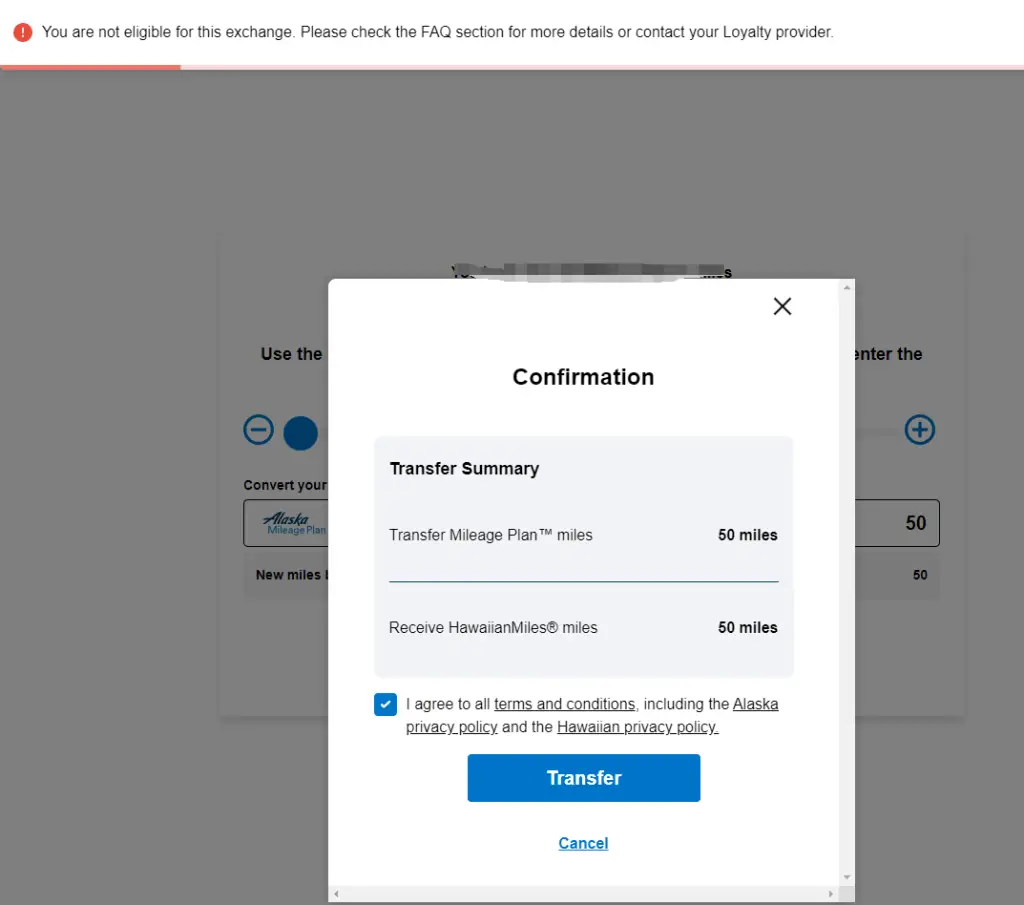
Task: Open the terms and conditions link
Action: pos(564,704)
